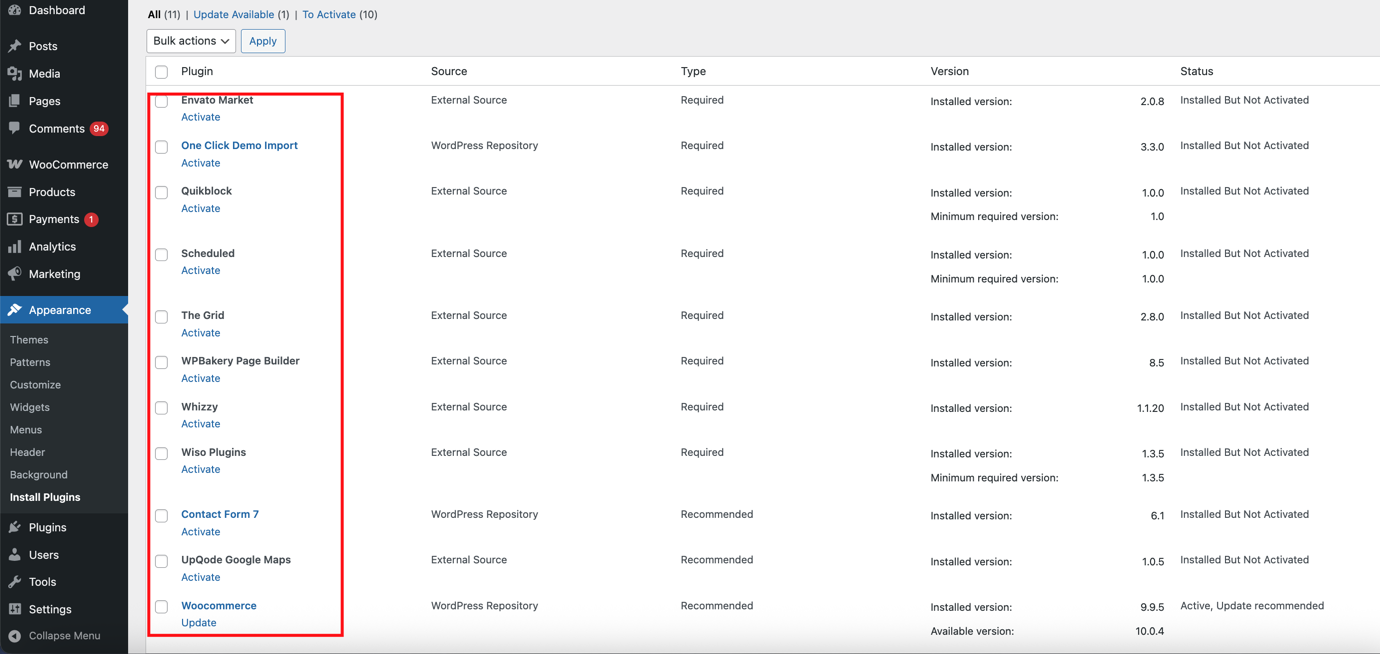Click the Tools wrench icon
Image resolution: width=1381 pixels, height=654 pixels.
15,582
